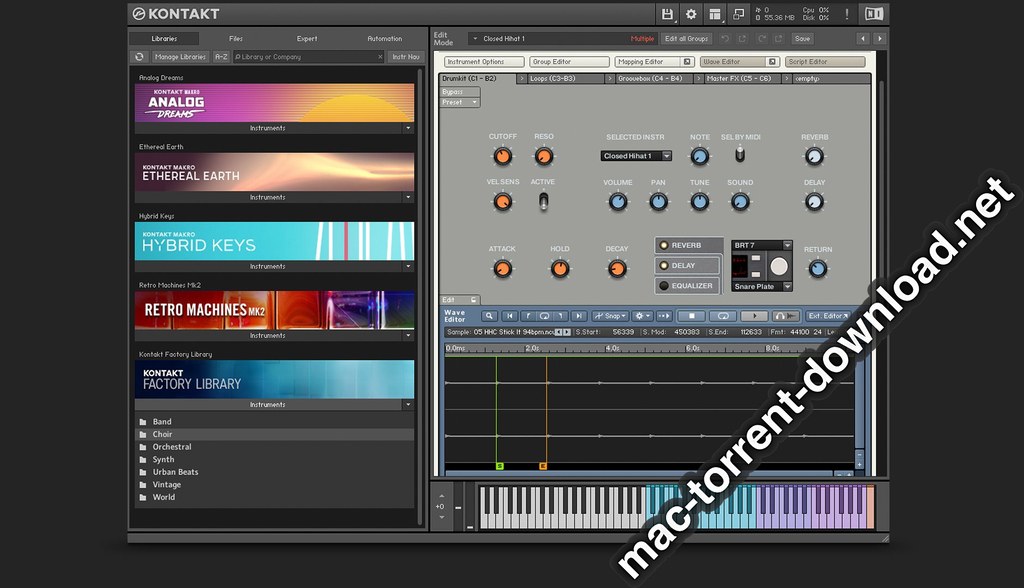The width and height of the screenshot is (1024, 588).
Task: Open the Snap dropdown in Wave Editor
Action: (x=609, y=316)
